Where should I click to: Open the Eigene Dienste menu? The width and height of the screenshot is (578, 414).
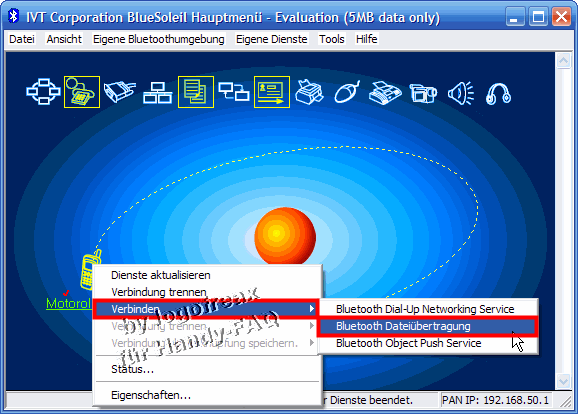[x=271, y=39]
